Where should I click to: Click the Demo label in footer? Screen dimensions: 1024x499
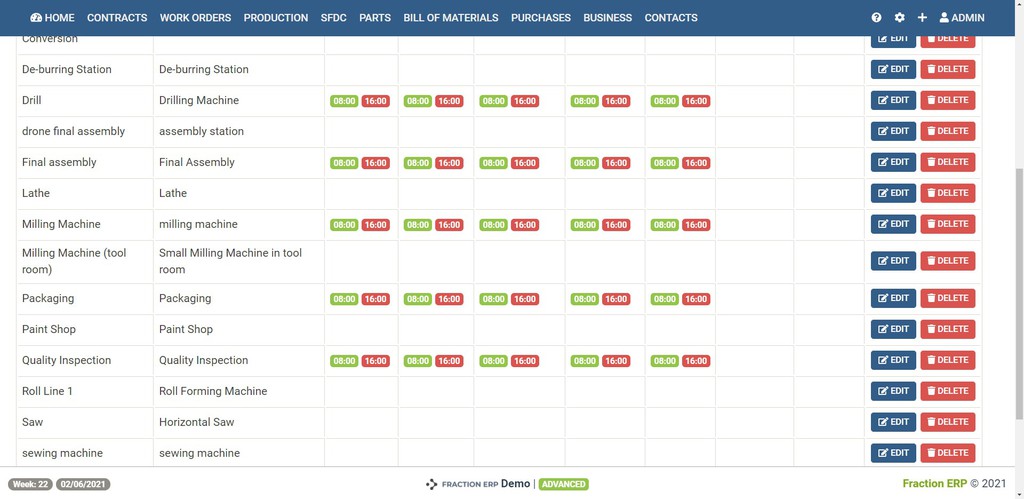tap(515, 484)
